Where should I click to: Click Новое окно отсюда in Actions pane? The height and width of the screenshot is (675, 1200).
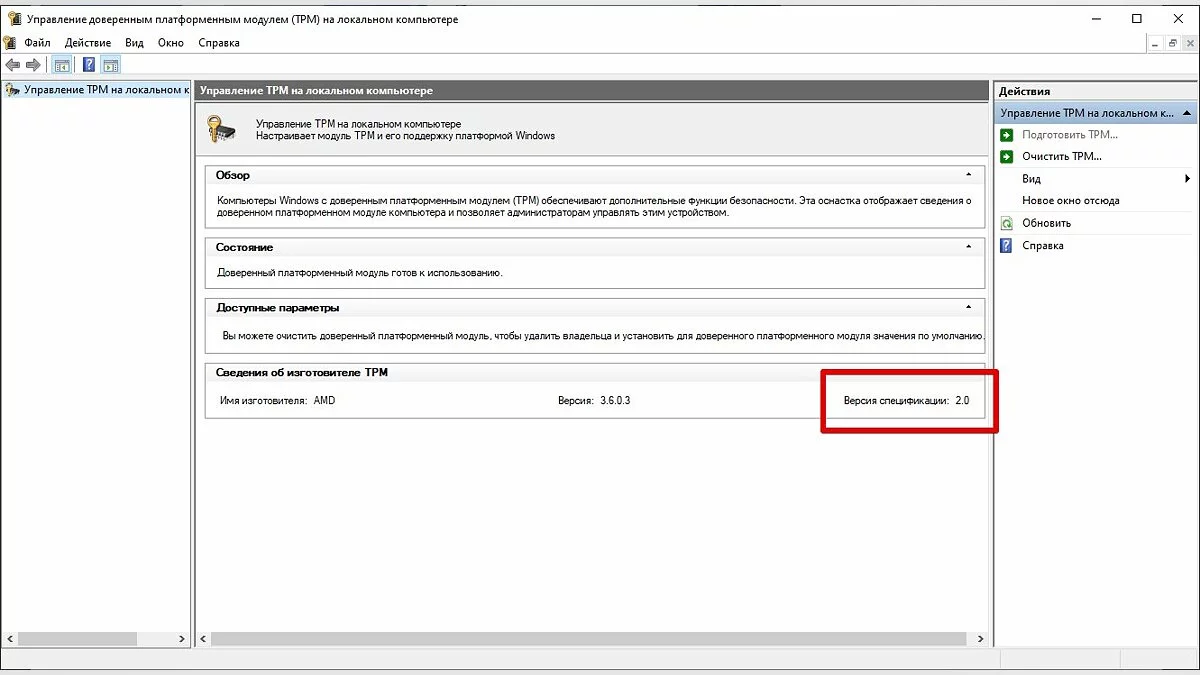tap(1070, 201)
